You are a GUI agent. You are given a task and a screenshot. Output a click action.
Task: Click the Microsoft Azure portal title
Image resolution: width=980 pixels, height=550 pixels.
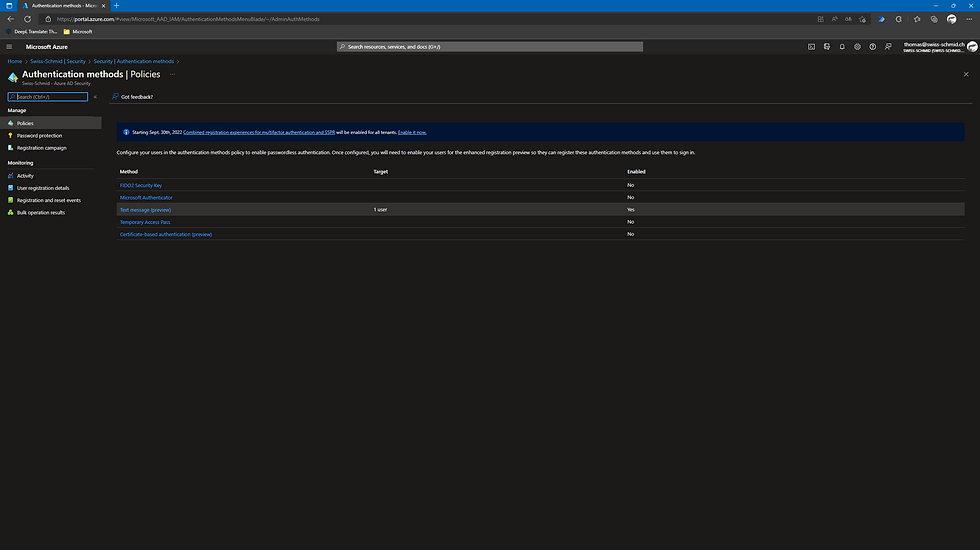click(x=46, y=47)
